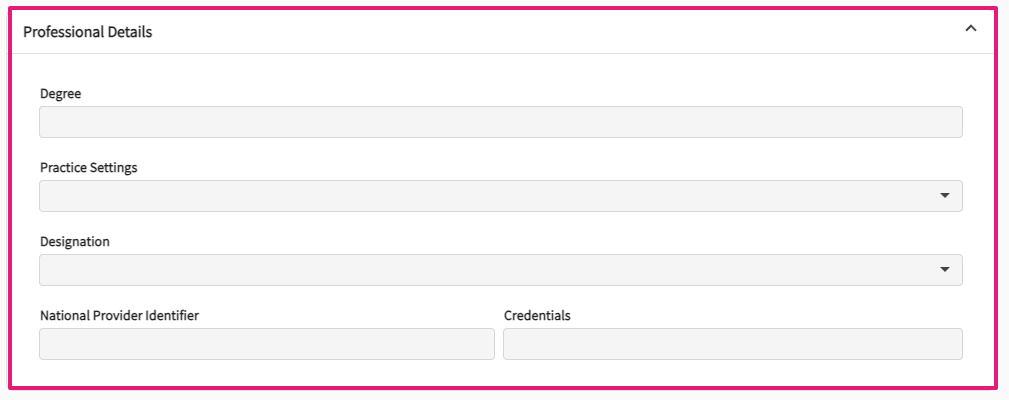This screenshot has height=400, width=1009.
Task: Click the Professional Details header bar
Action: (x=500, y=32)
